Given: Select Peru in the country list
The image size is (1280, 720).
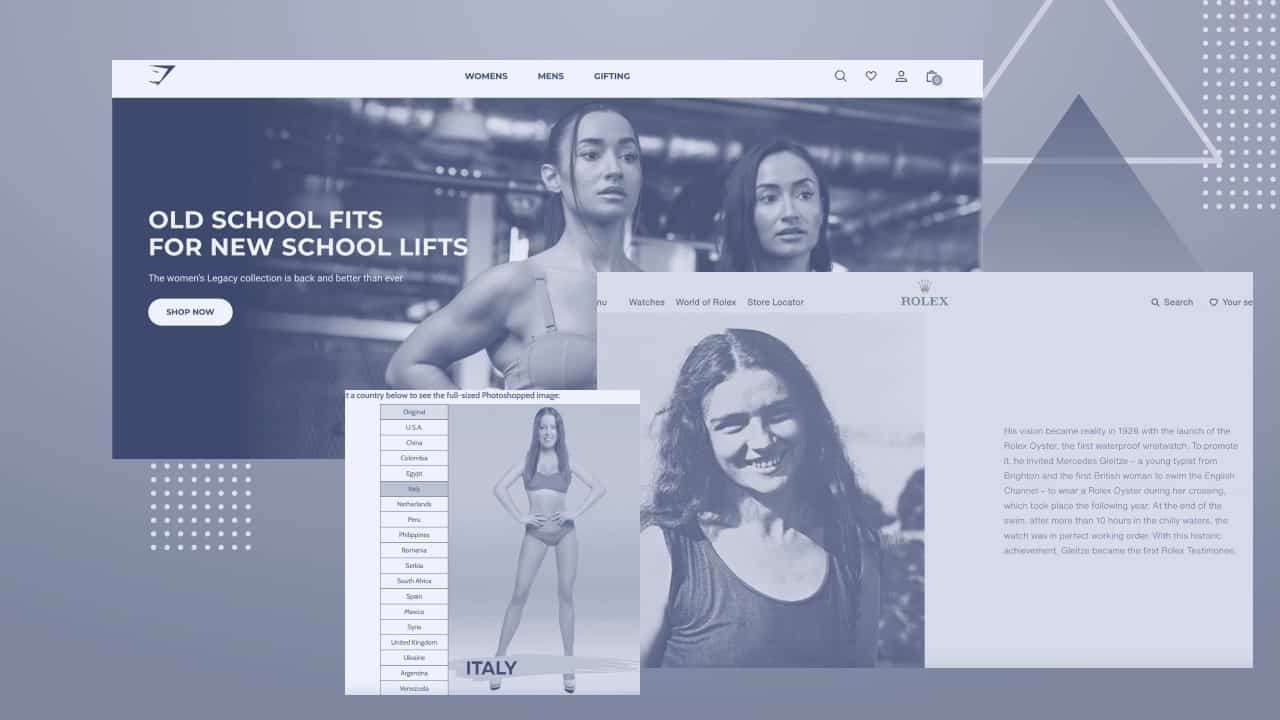Looking at the screenshot, I should click(x=414, y=520).
